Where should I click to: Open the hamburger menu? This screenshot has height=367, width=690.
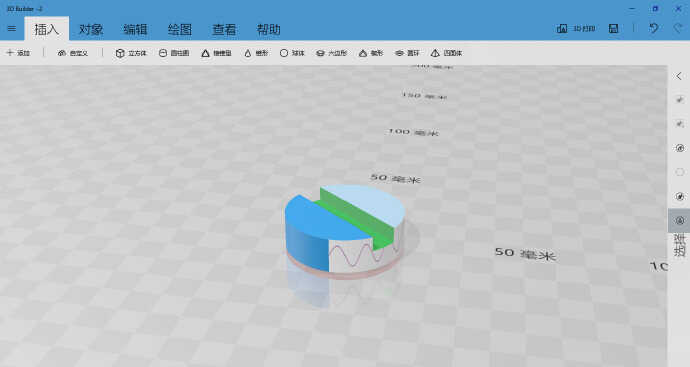(x=12, y=29)
